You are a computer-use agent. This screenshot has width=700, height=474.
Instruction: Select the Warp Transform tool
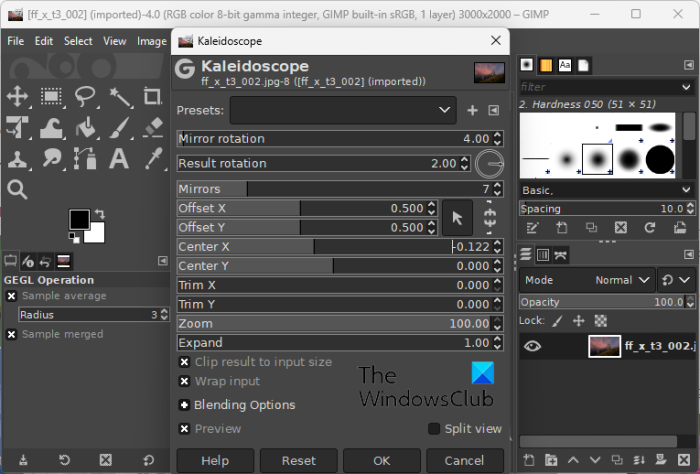tap(51, 127)
